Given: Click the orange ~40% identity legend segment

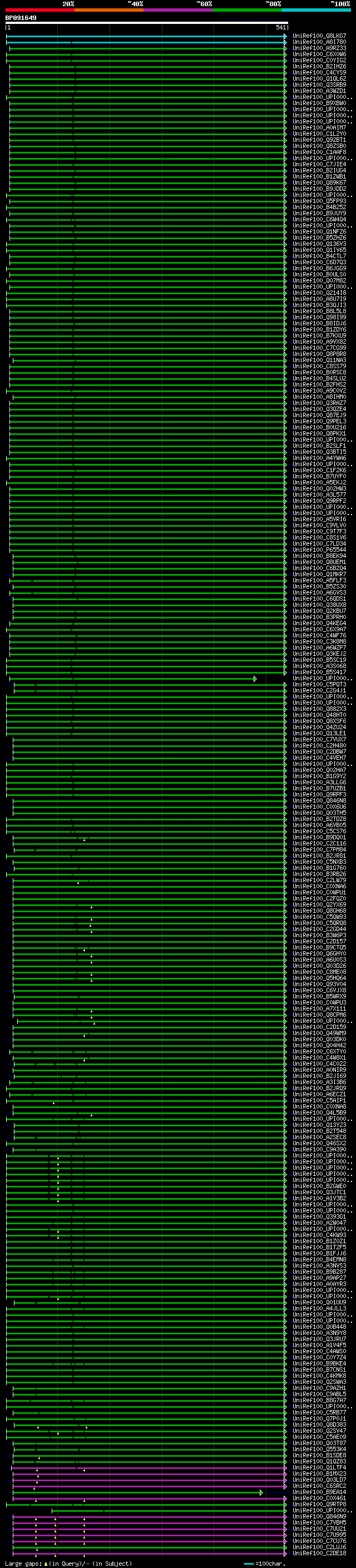Looking at the screenshot, I should pyautogui.click(x=108, y=10).
